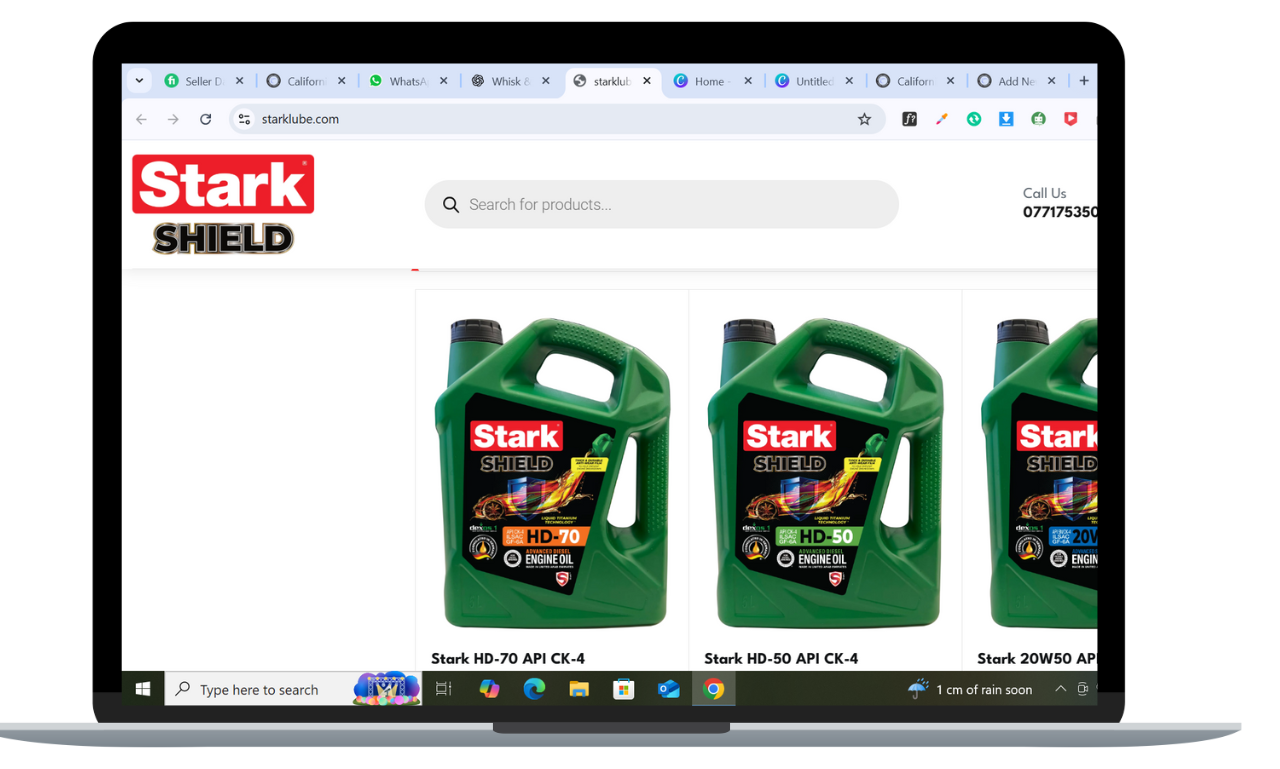1280x769 pixels.
Task: Go back to the previous page
Action: (x=141, y=119)
